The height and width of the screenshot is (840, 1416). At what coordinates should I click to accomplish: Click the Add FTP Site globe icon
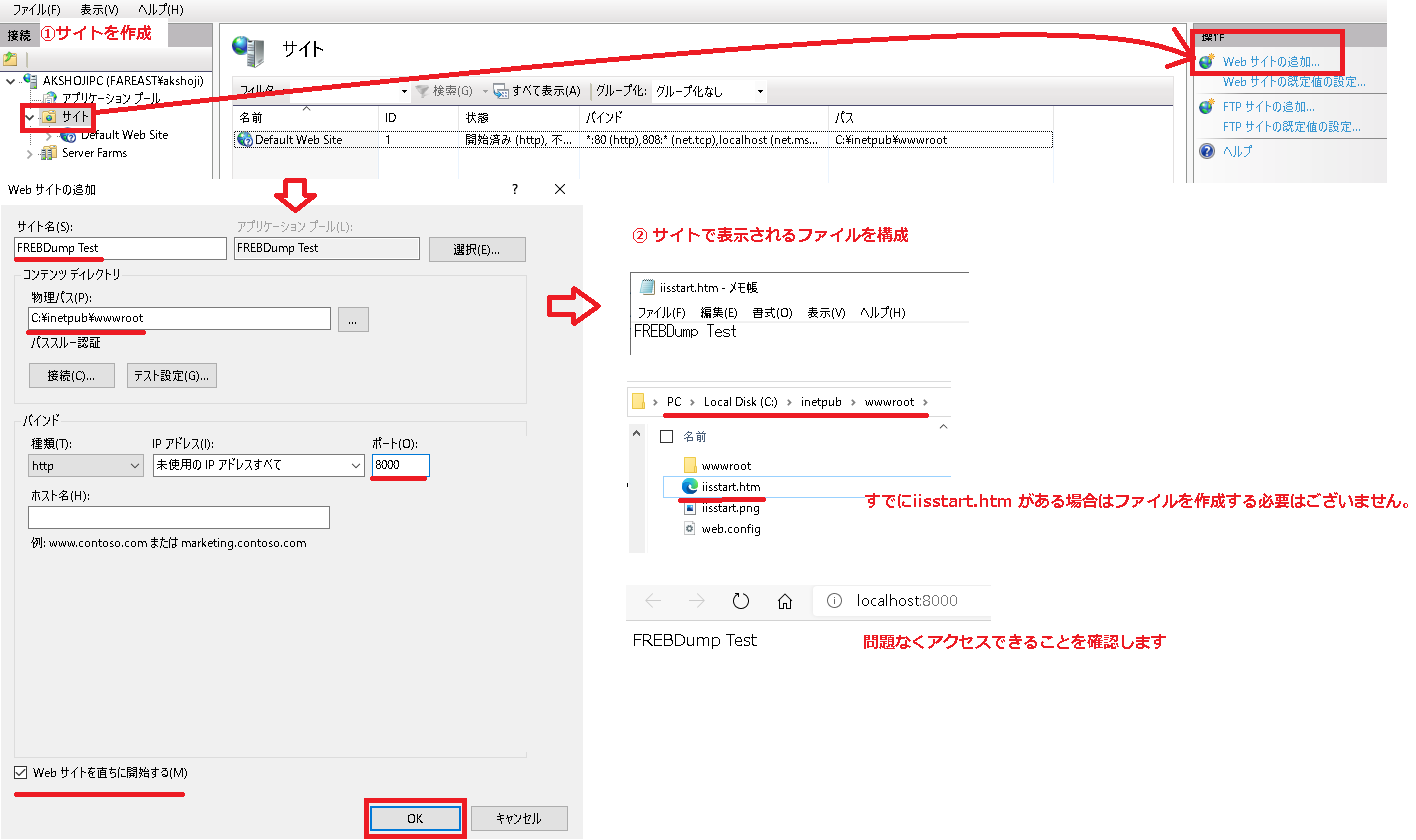pos(1207,107)
